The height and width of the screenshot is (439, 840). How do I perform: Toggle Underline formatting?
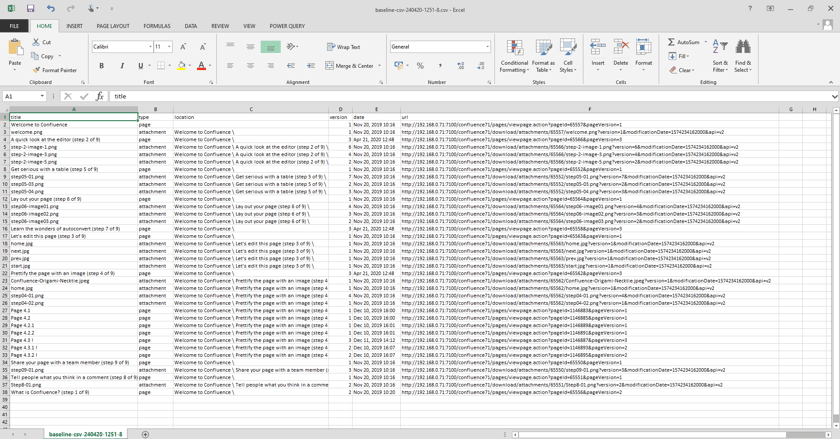tap(141, 65)
